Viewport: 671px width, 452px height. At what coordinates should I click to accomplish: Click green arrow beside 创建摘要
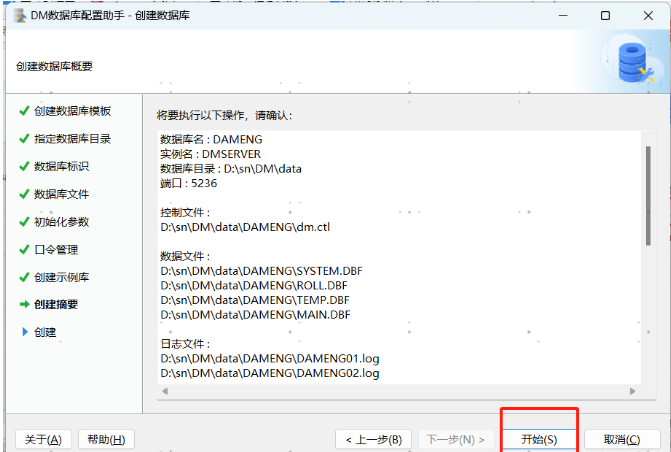tap(24, 304)
